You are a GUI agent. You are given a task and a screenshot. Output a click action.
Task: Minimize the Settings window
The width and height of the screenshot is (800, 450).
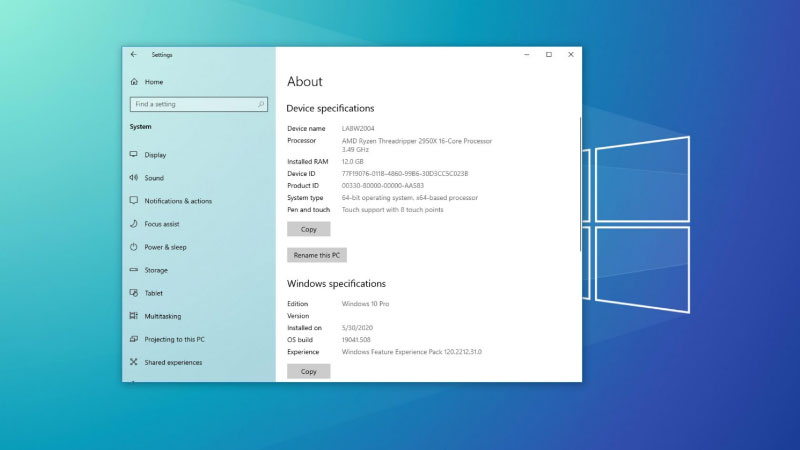(x=526, y=55)
